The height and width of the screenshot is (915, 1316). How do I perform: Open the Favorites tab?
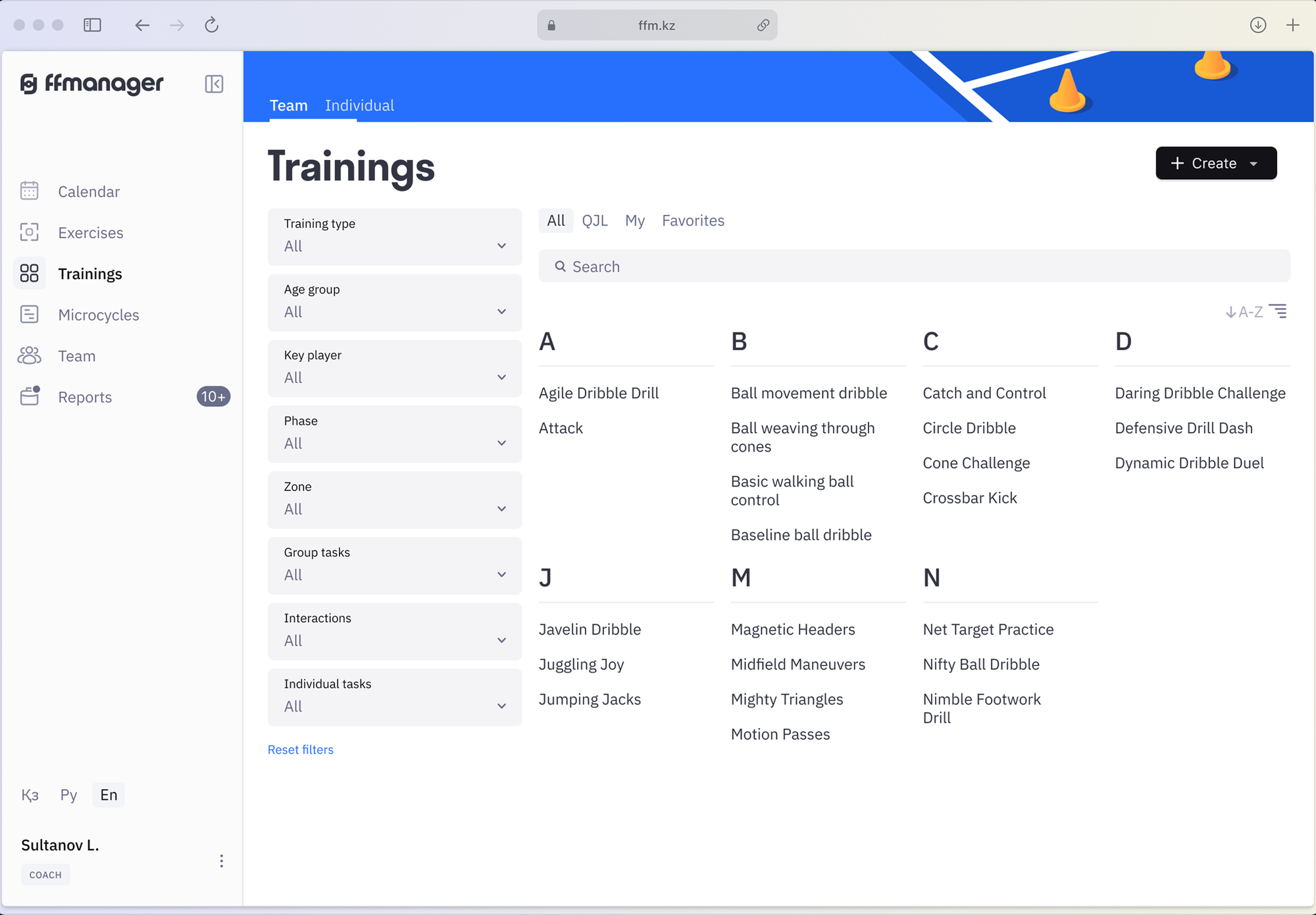click(693, 221)
